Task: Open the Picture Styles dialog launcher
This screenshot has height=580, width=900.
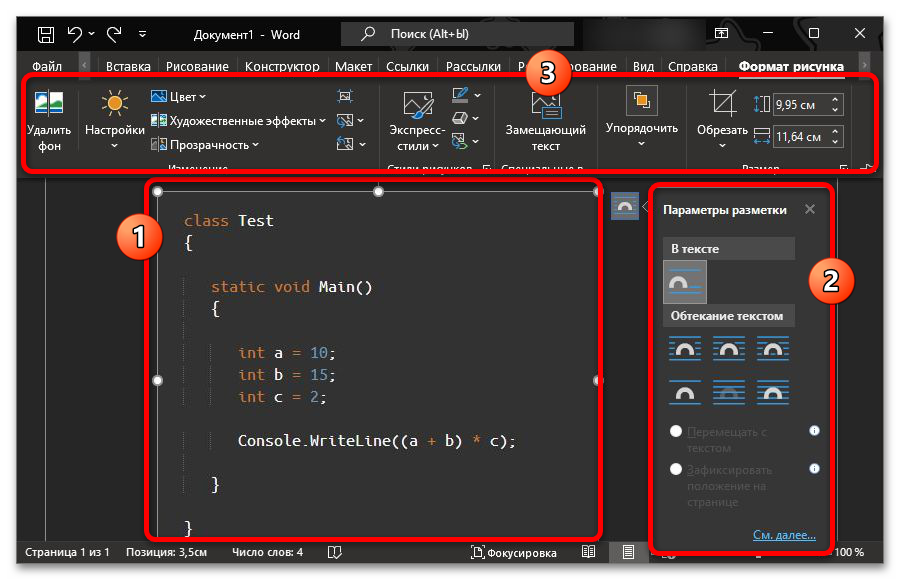Action: (487, 168)
